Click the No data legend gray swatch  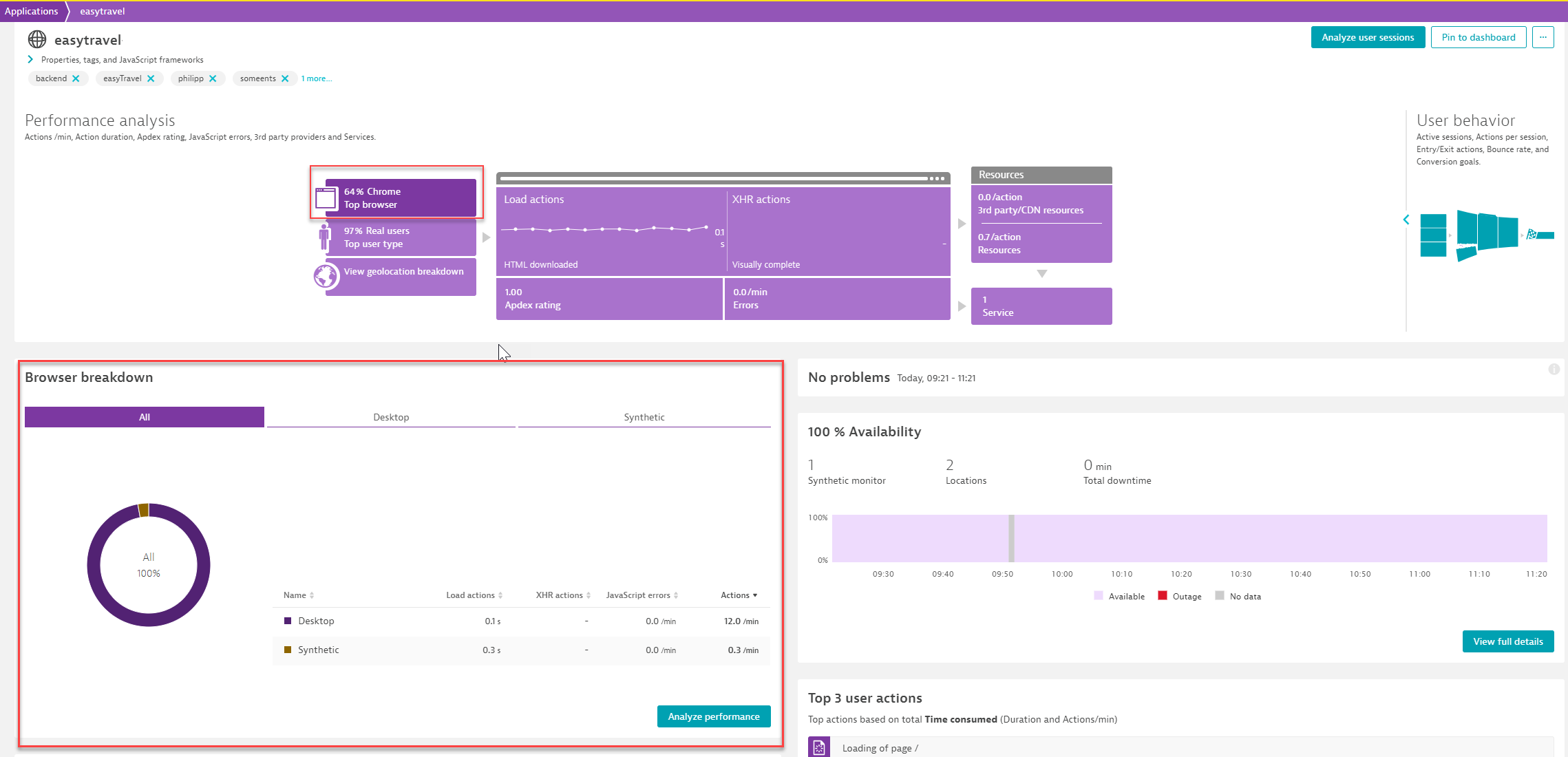[1220, 596]
